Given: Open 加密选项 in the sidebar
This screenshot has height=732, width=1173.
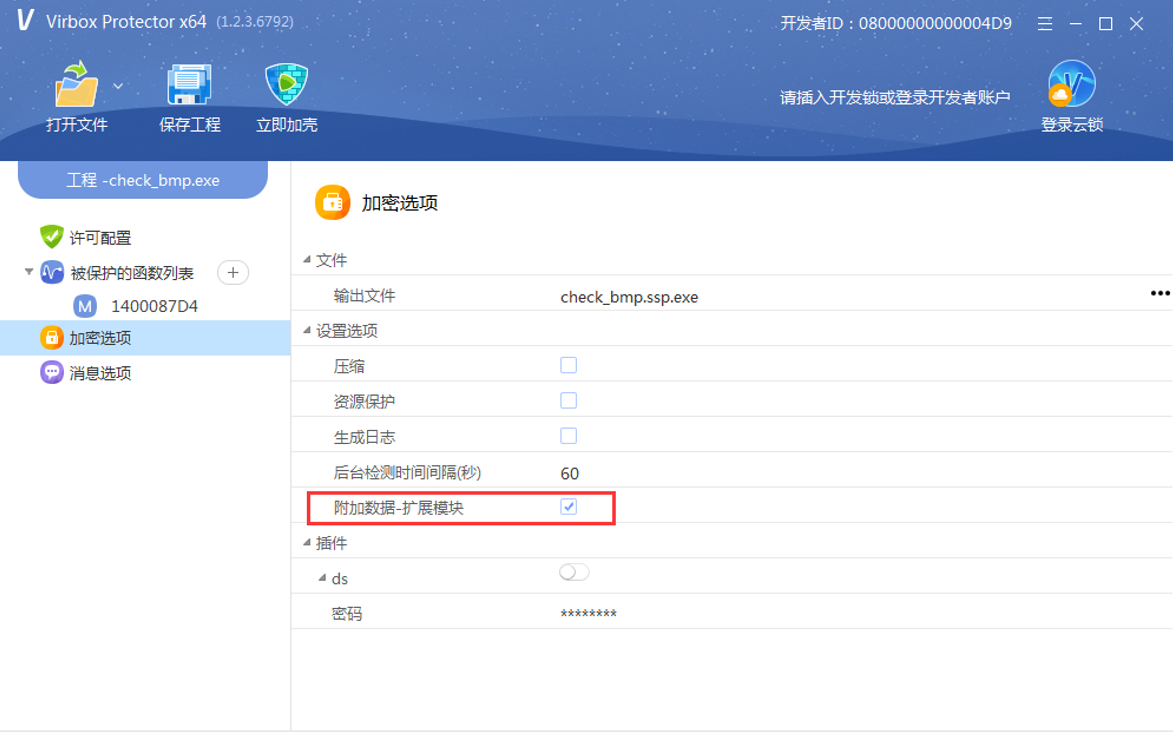Looking at the screenshot, I should 100,338.
